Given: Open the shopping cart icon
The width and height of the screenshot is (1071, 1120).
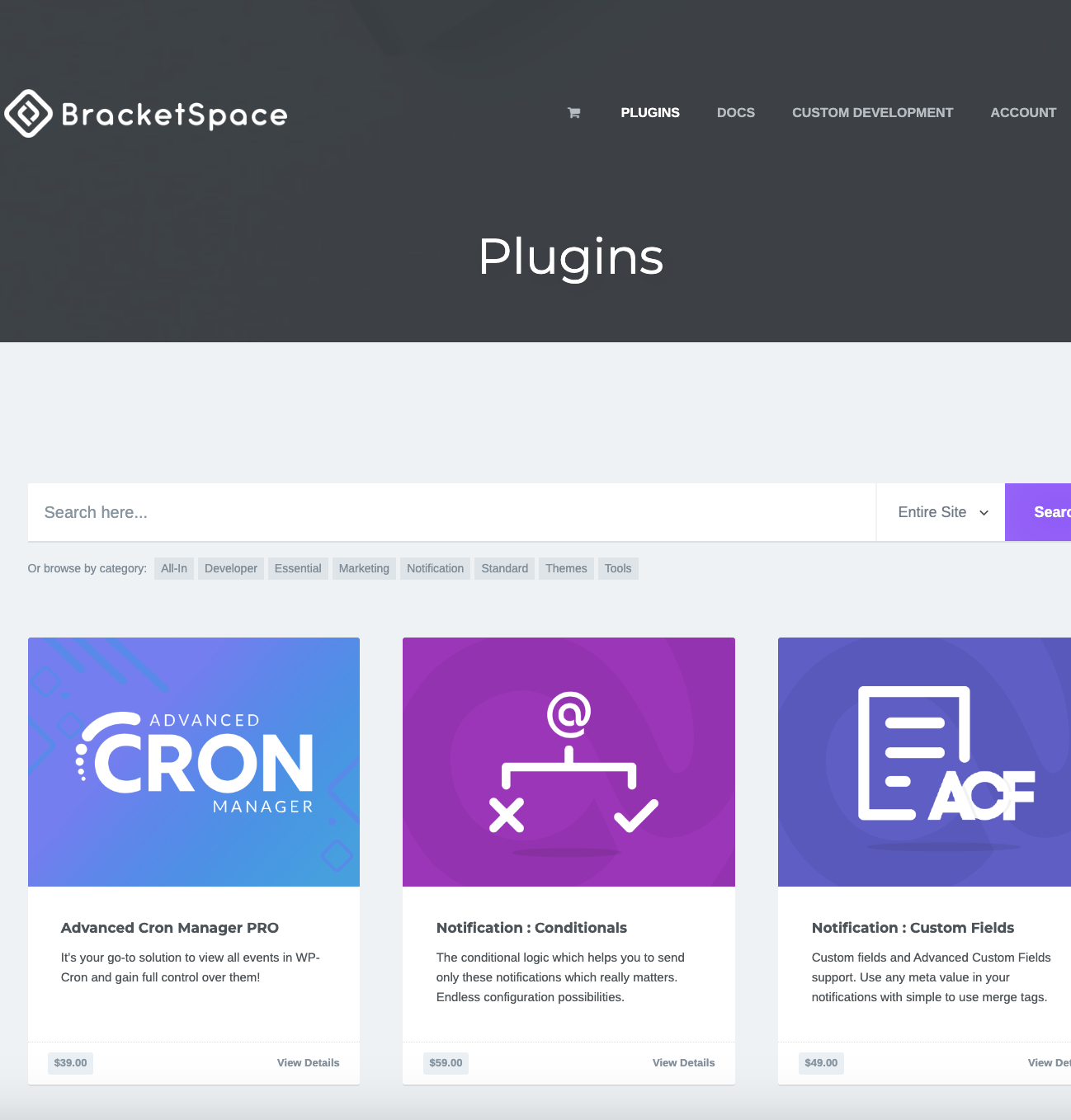Looking at the screenshot, I should coord(573,113).
